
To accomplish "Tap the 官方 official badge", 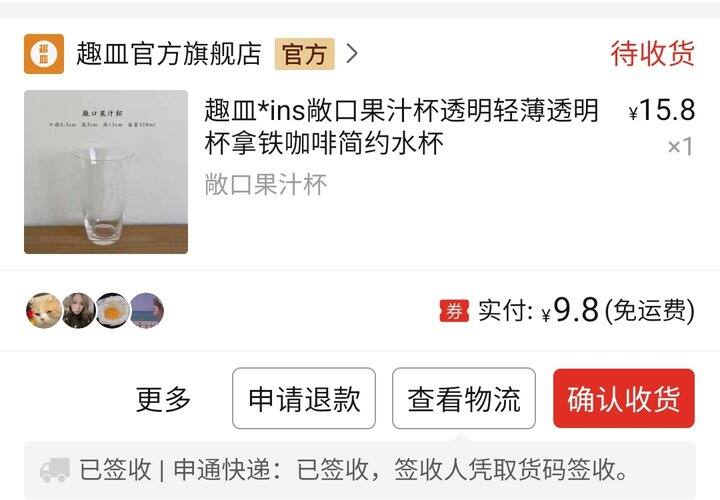I will click(x=304, y=54).
